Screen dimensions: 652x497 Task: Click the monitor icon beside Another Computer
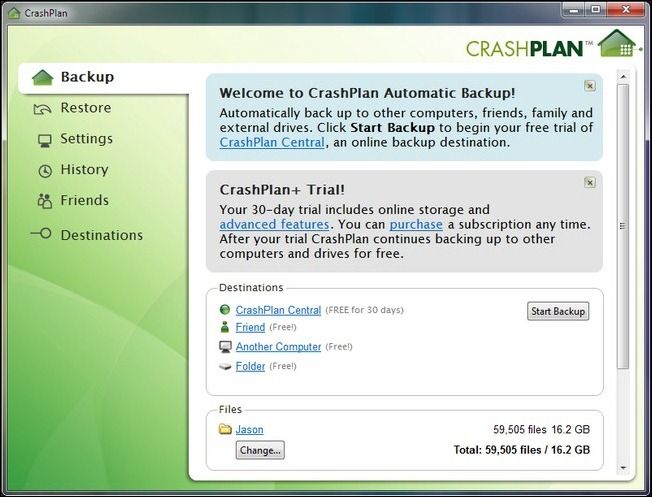[x=225, y=347]
